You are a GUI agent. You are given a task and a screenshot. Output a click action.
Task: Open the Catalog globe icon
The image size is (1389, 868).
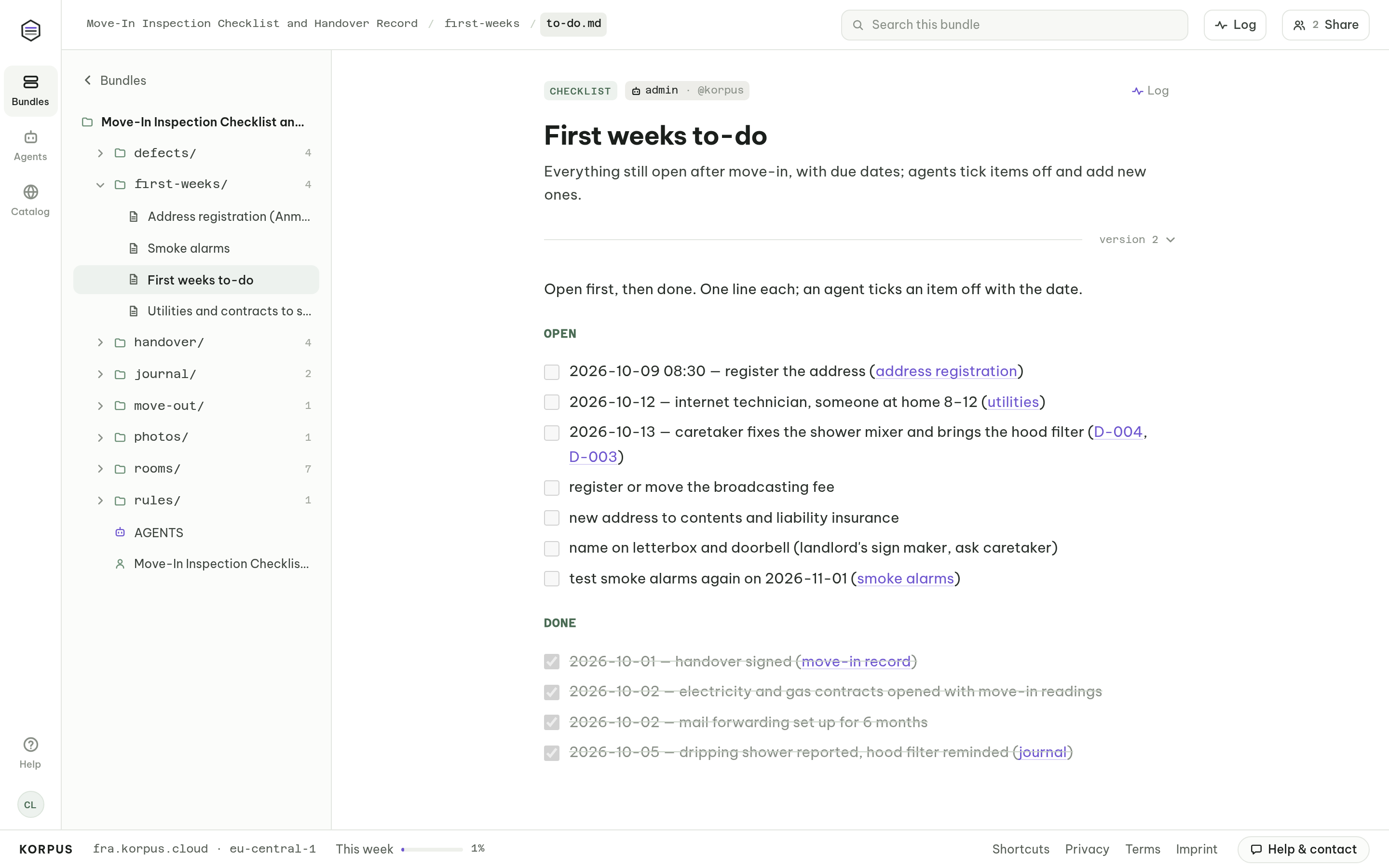pos(30,192)
